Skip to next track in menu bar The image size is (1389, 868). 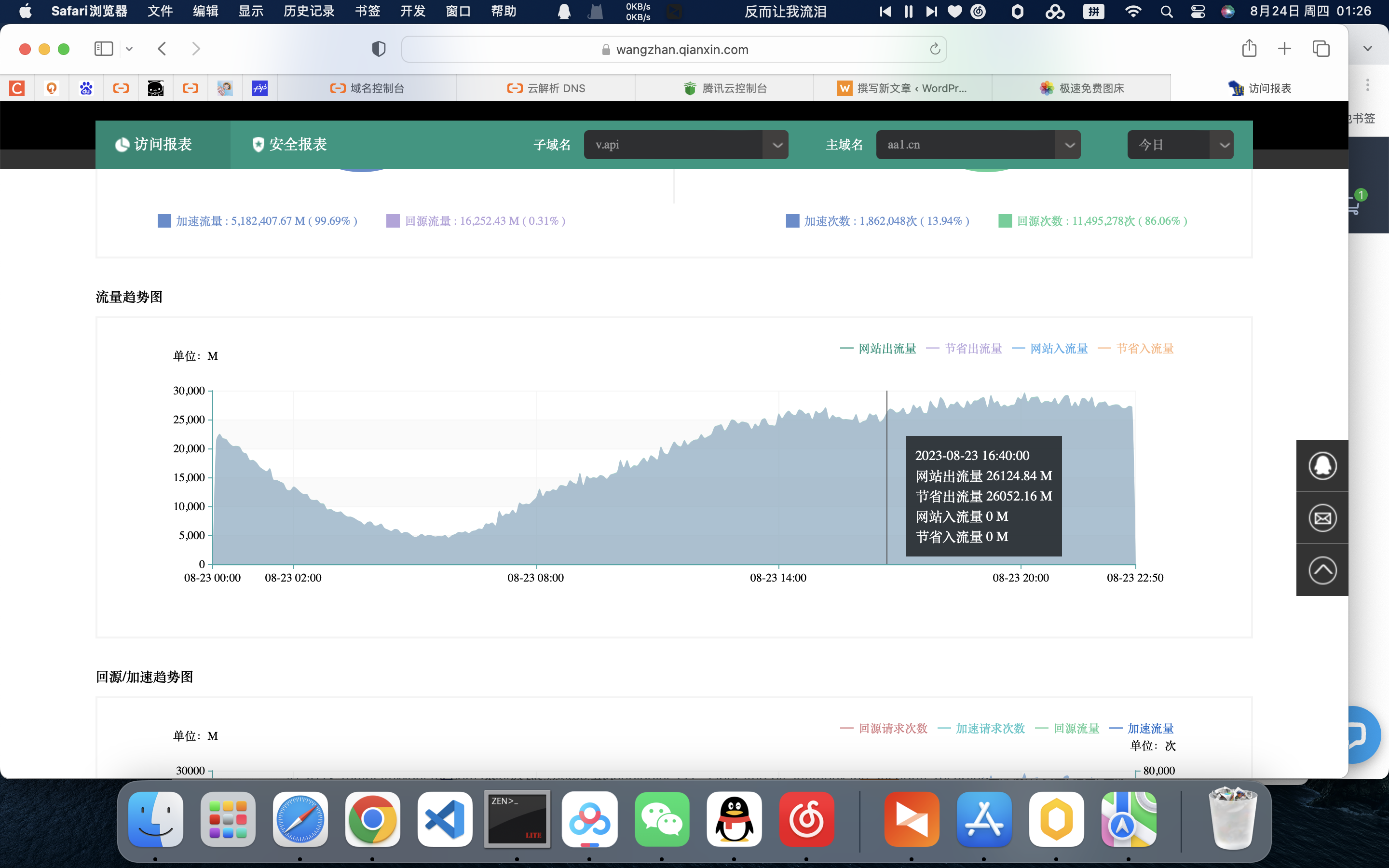point(931,12)
